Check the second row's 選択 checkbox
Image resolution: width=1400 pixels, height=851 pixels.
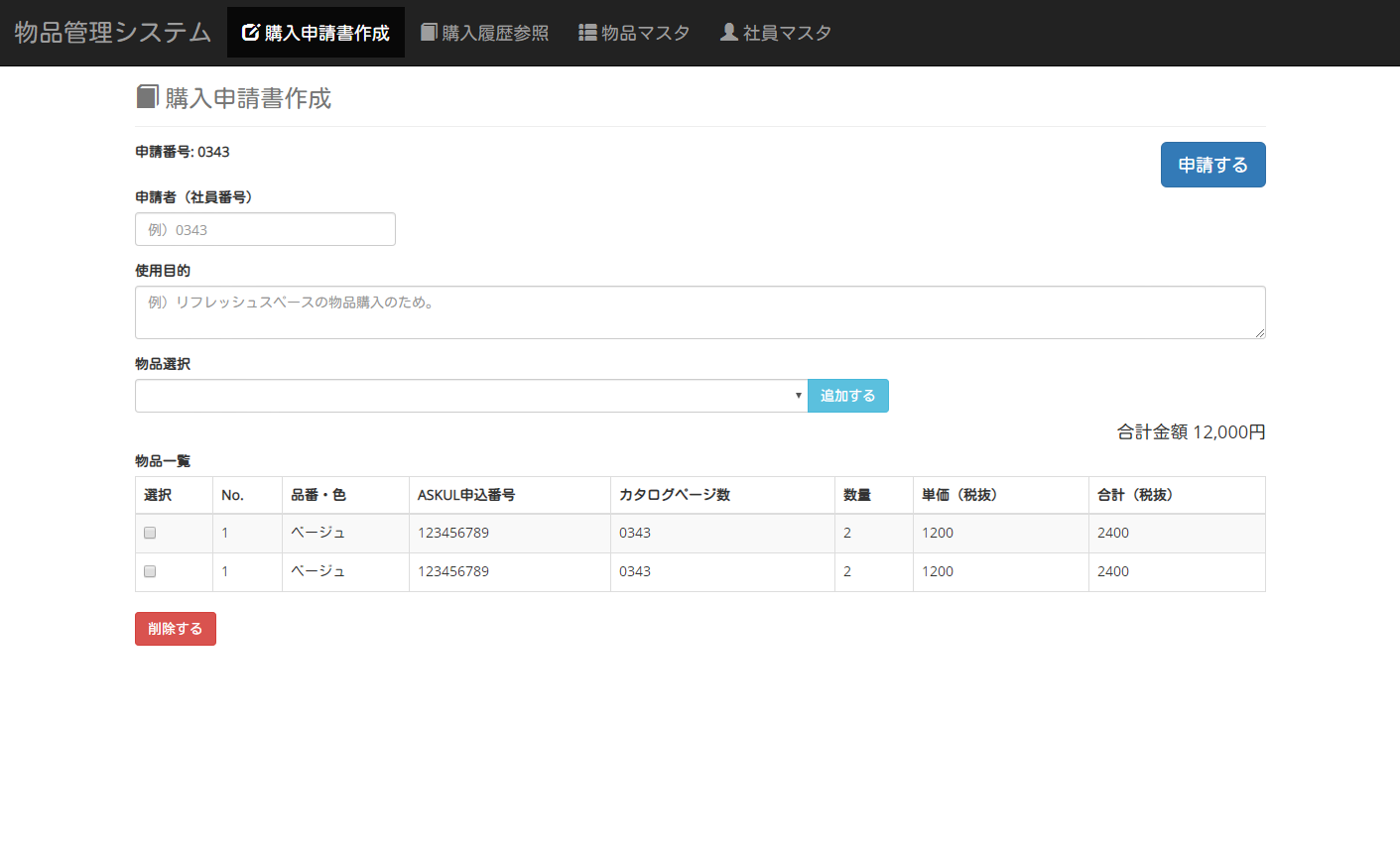point(150,571)
